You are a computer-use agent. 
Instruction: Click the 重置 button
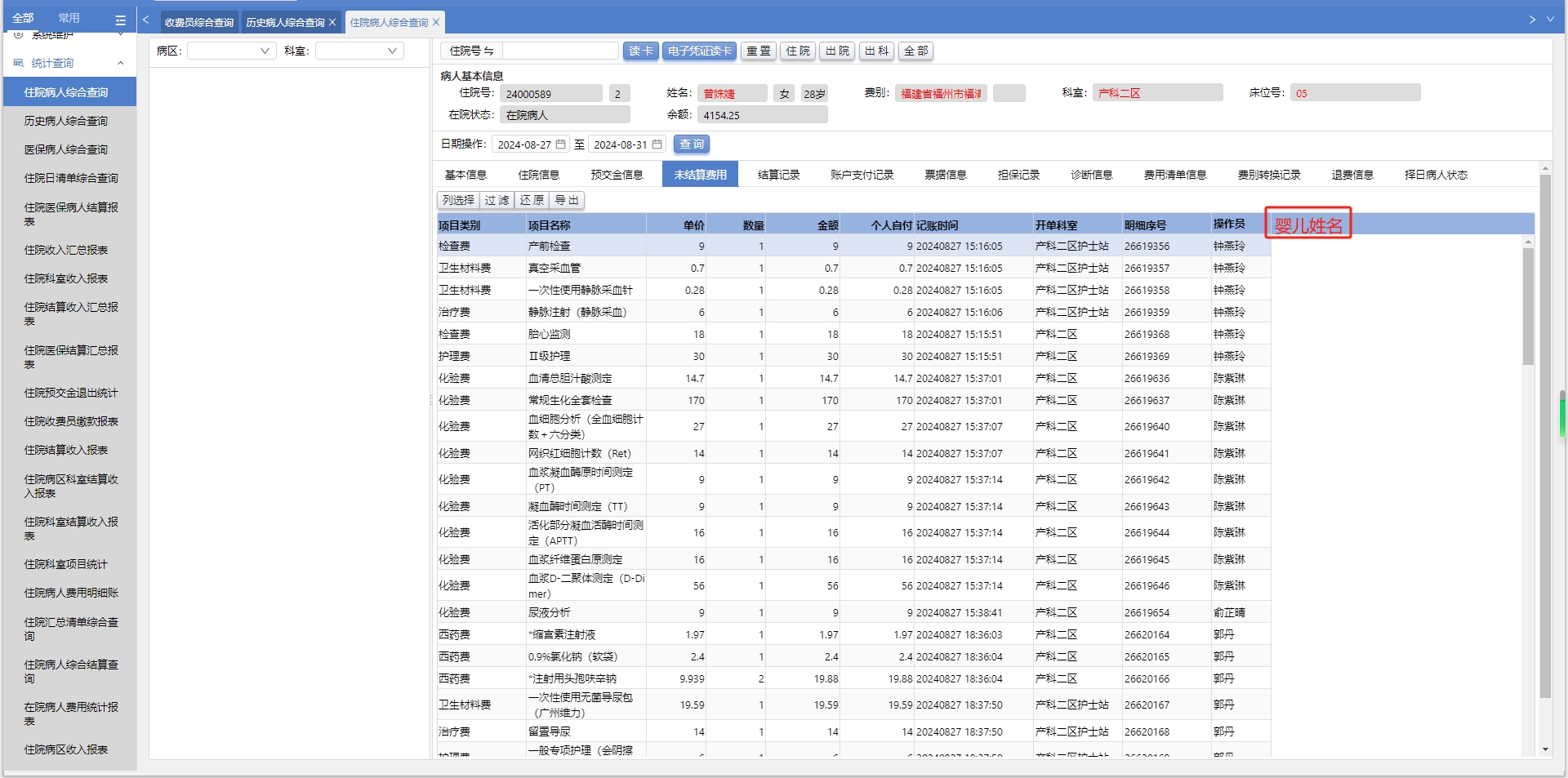point(759,51)
